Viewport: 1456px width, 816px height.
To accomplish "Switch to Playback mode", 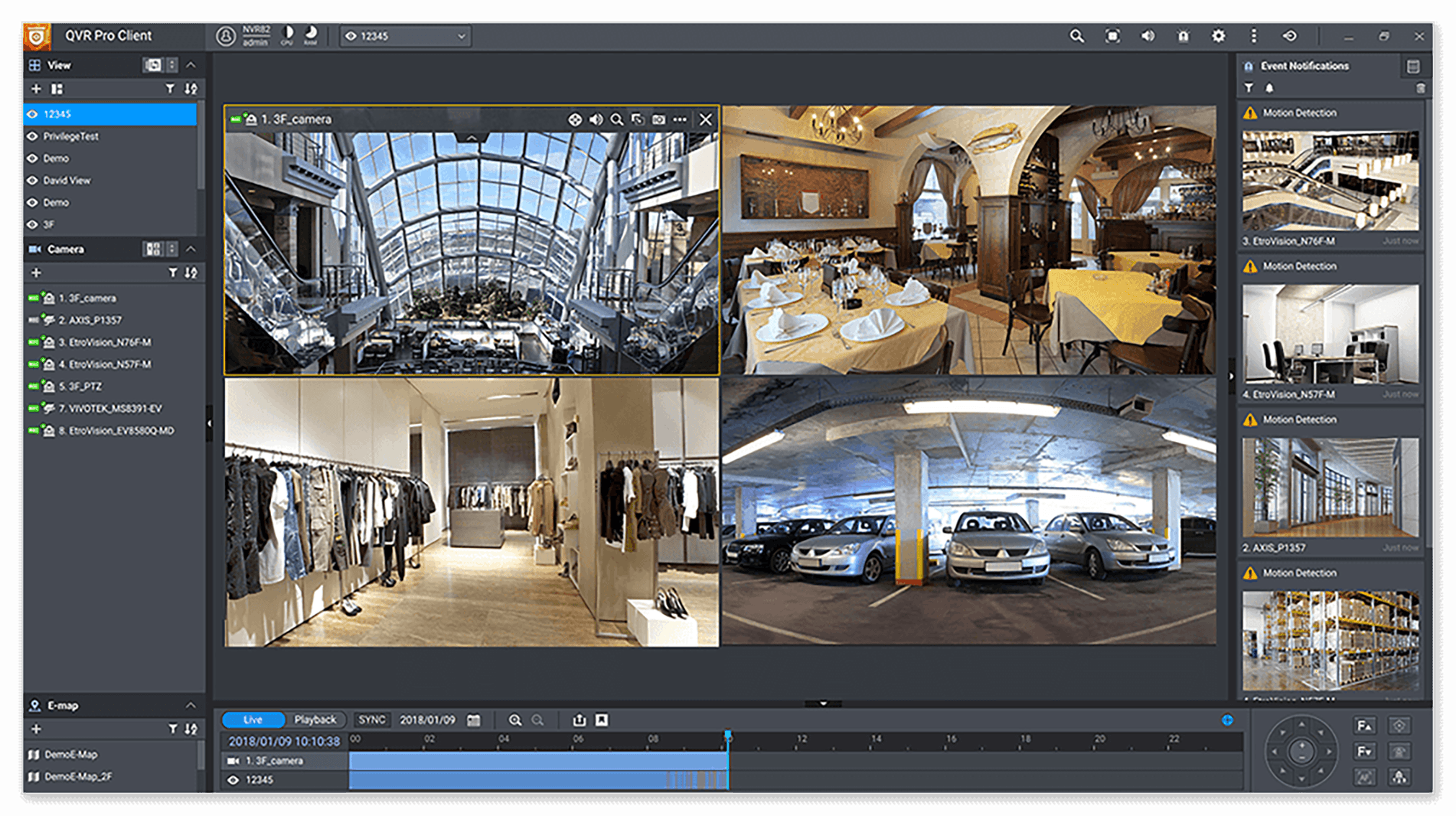I will click(x=315, y=720).
